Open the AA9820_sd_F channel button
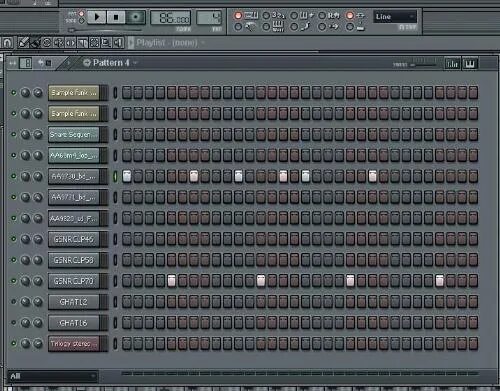This screenshot has height=391, width=500. pos(74,218)
